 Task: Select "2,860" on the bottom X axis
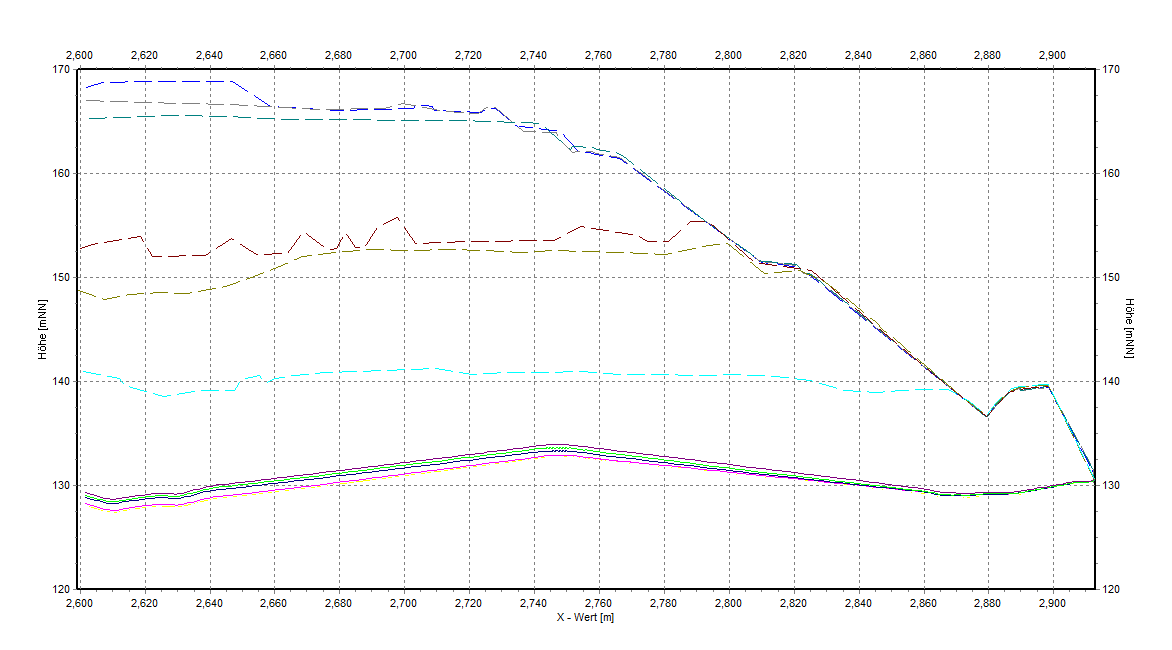pyautogui.click(x=924, y=603)
